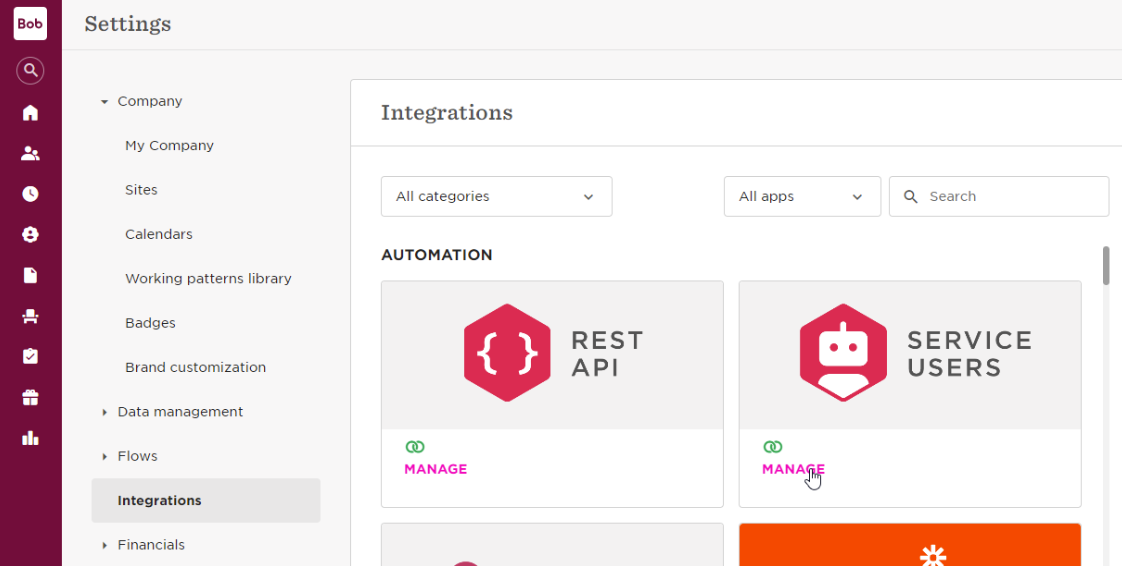Click MANAGE under REST API
The height and width of the screenshot is (566, 1122).
[436, 469]
